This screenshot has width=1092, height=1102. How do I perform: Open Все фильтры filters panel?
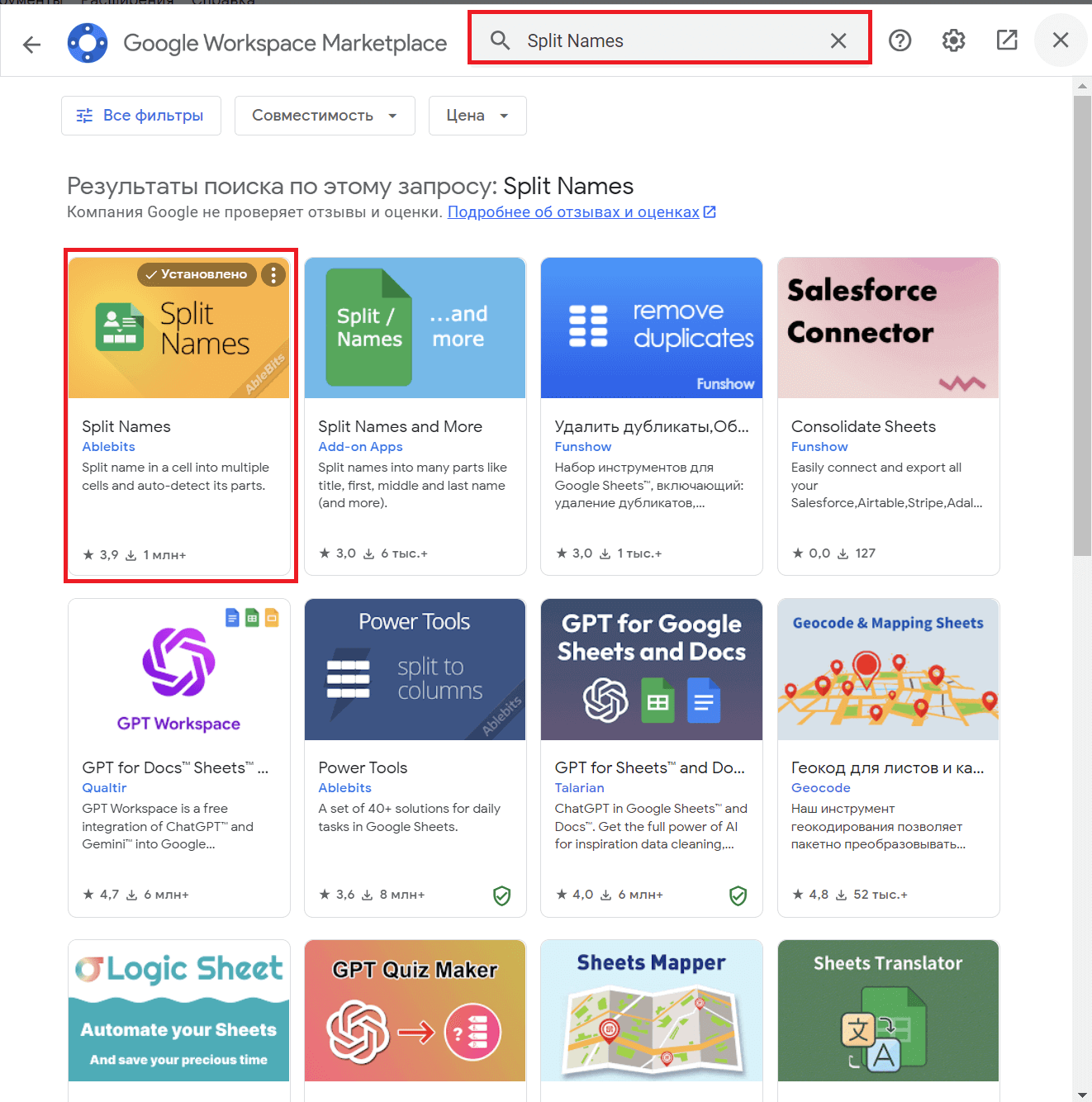140,116
